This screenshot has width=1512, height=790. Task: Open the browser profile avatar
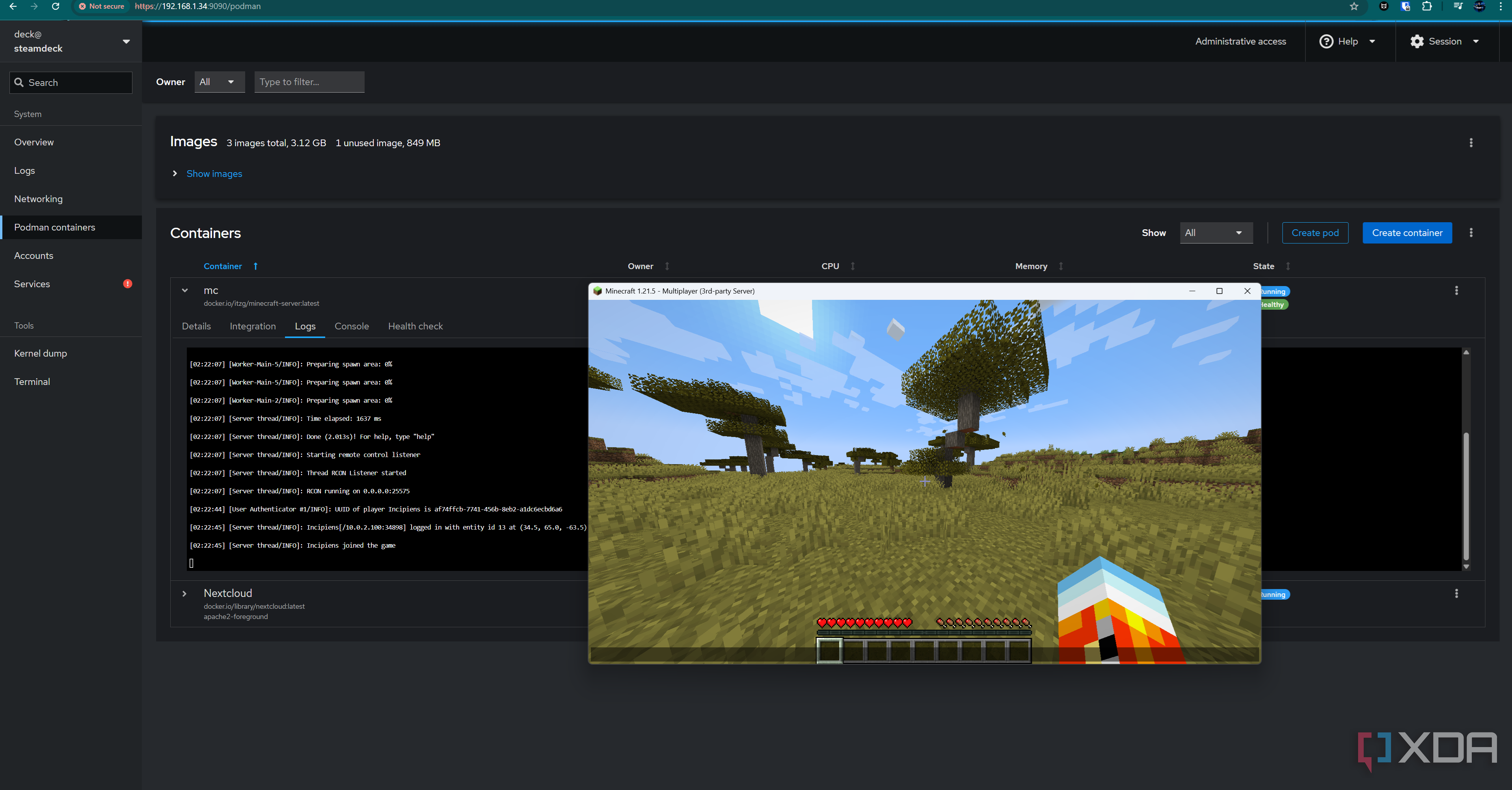1480,6
